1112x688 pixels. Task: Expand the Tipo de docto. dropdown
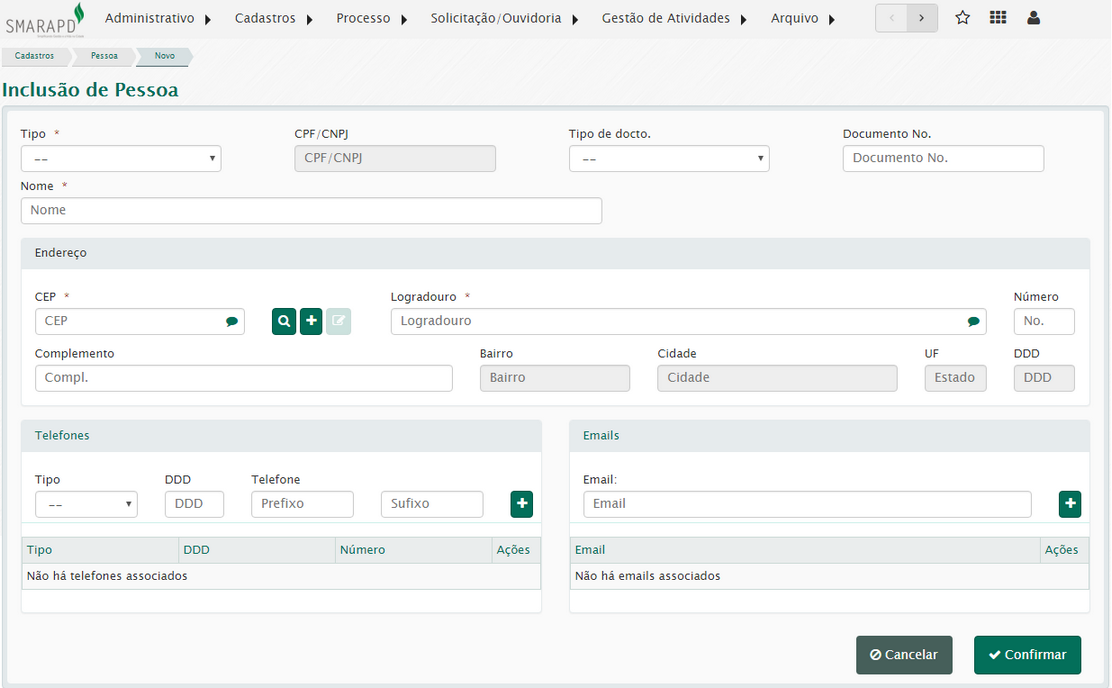pos(669,159)
